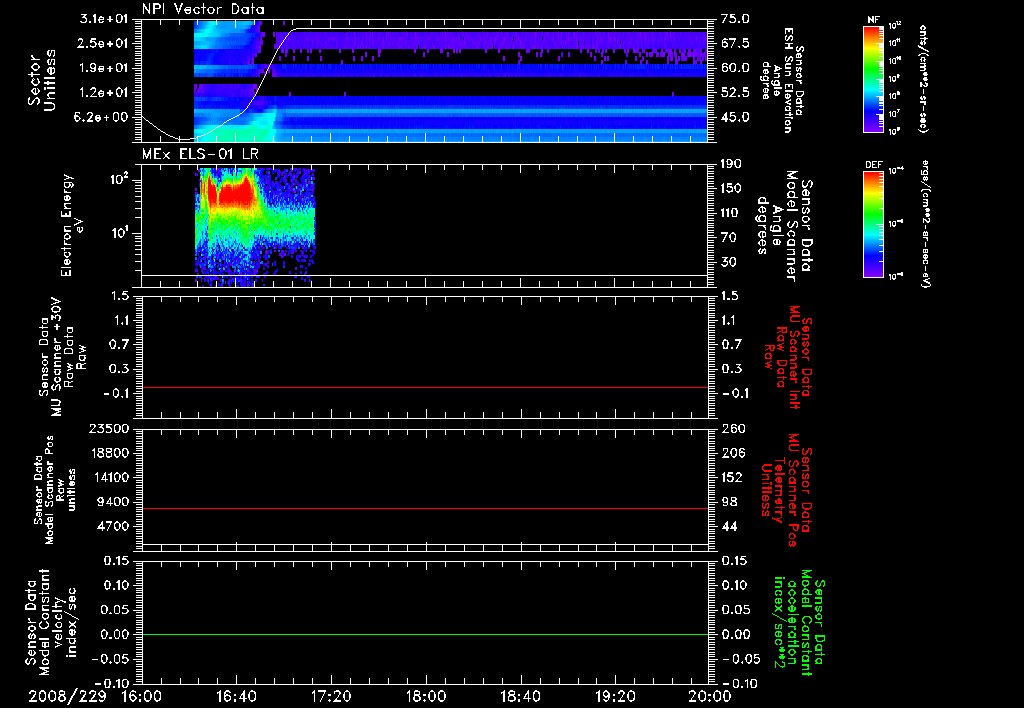Viewport: 1024px width, 708px height.
Task: Click the "16:40" time axis label
Action: [x=236, y=696]
